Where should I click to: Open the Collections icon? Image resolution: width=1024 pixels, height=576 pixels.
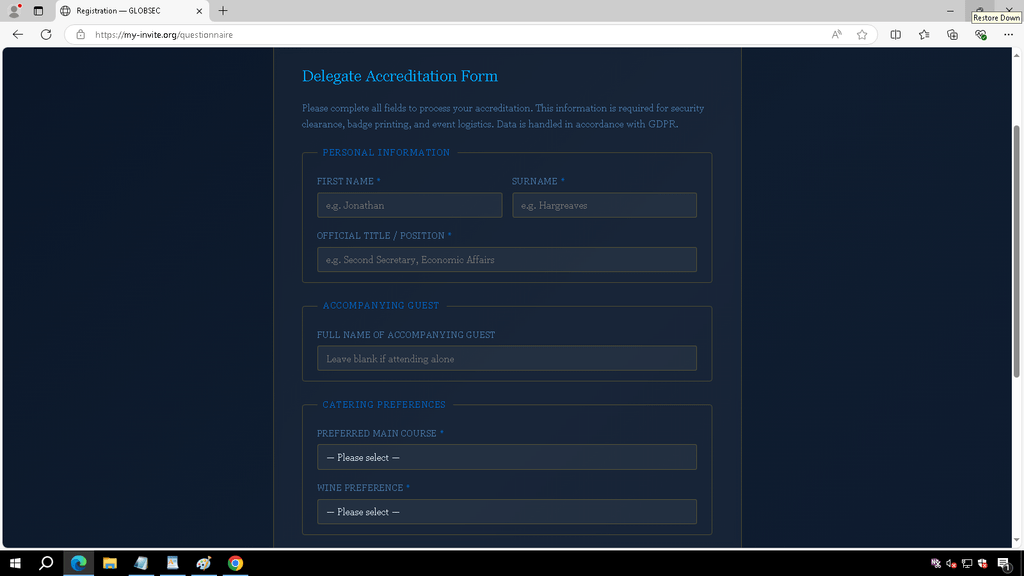[952, 35]
